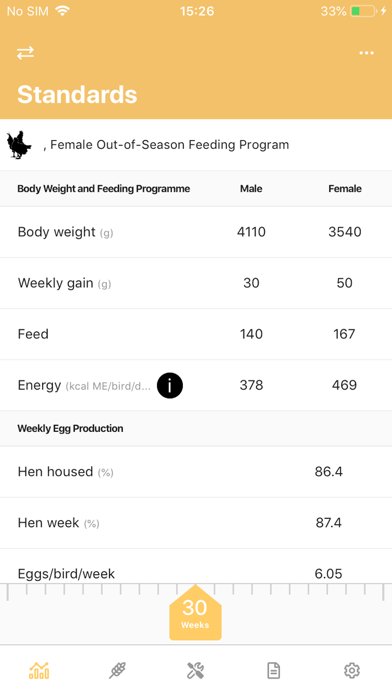Tap the Hen housed percentage row
The width and height of the screenshot is (392, 696).
pyautogui.click(x=196, y=472)
